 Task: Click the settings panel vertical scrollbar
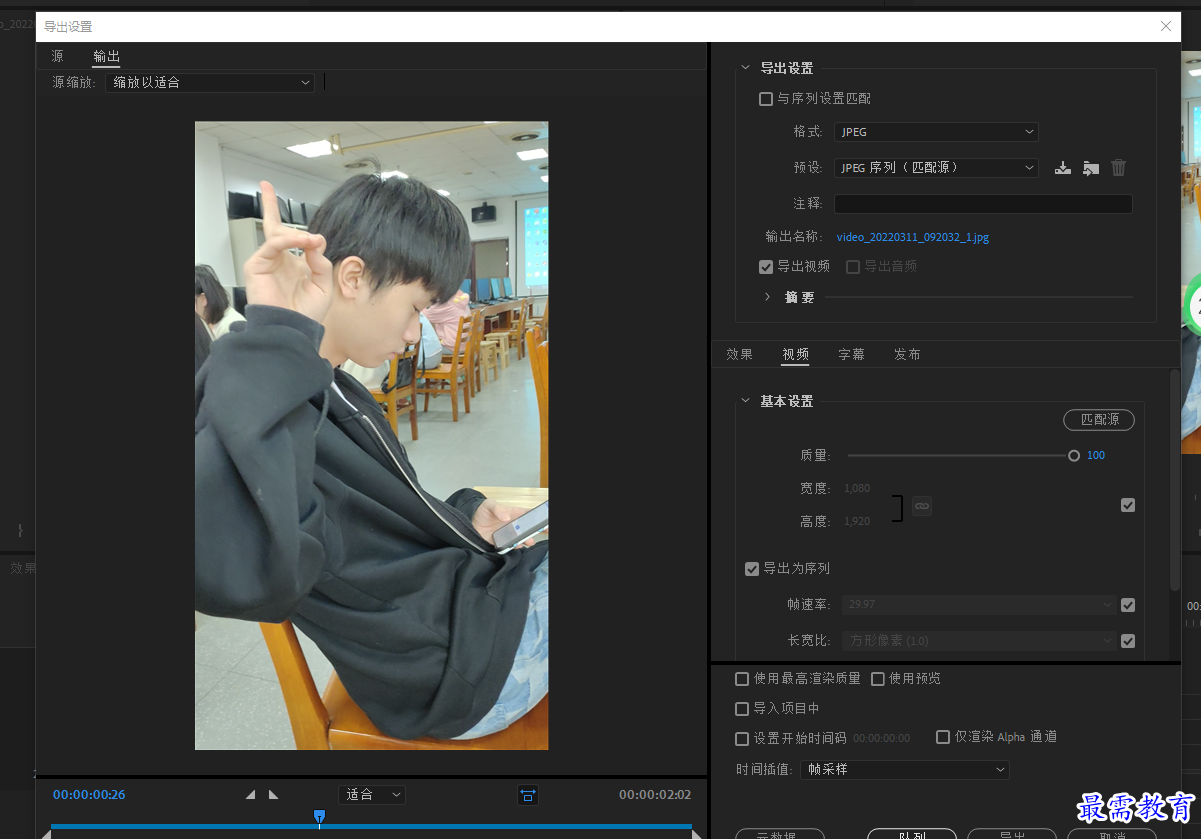pos(1175,480)
